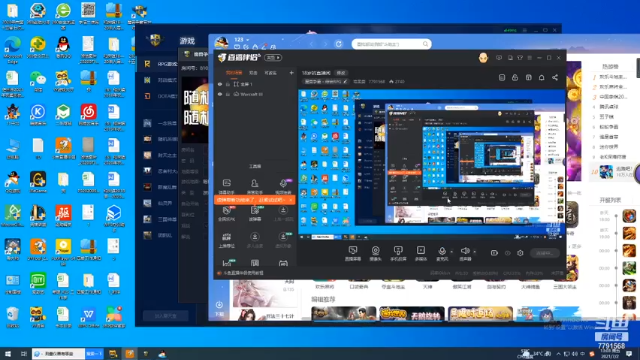Click the microphone icon in bottom toolbar
The width and height of the screenshot is (640, 360).
click(x=442, y=251)
